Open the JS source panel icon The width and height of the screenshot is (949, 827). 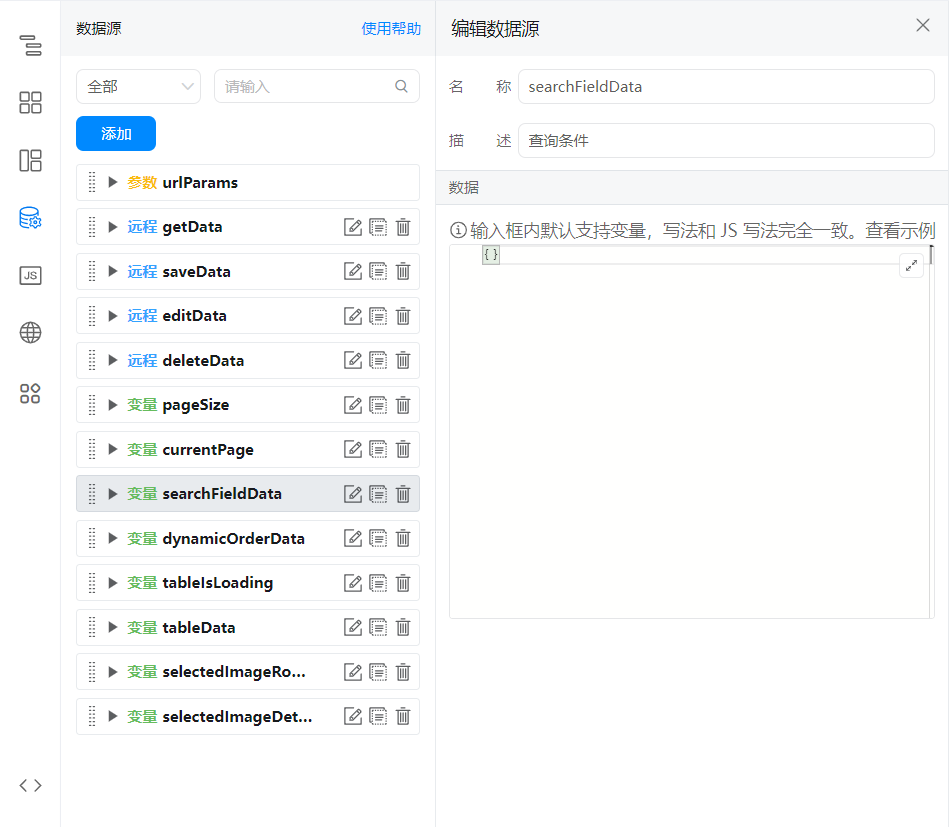click(30, 276)
